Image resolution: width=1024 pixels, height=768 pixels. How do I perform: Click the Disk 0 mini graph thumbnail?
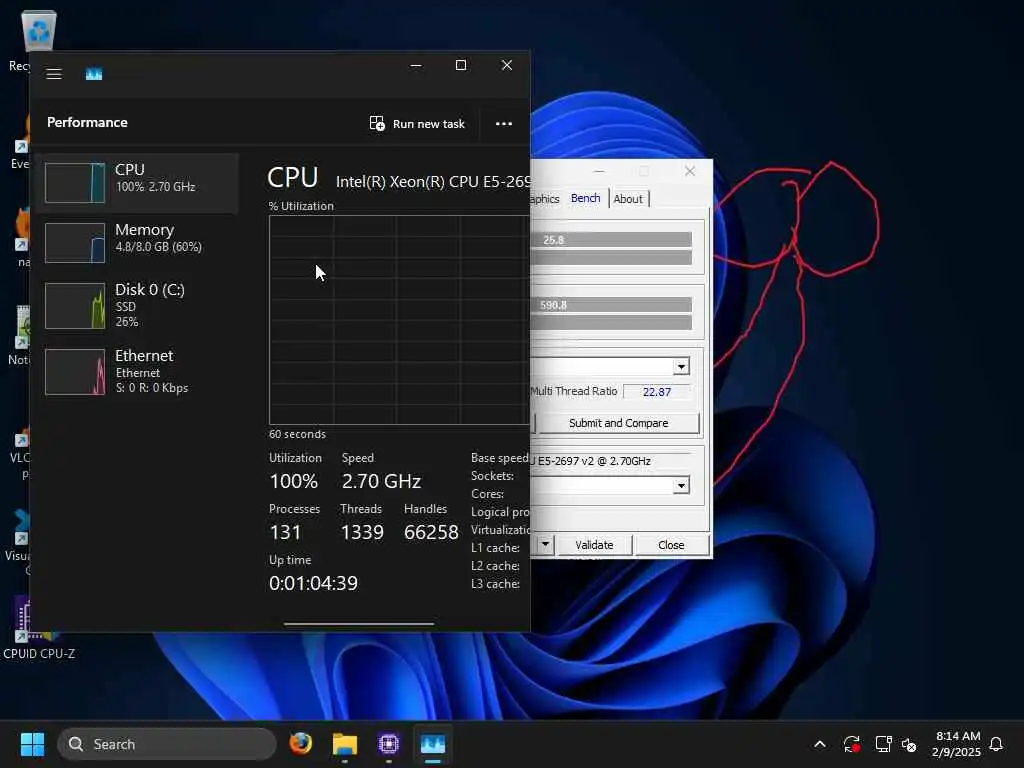coord(74,305)
